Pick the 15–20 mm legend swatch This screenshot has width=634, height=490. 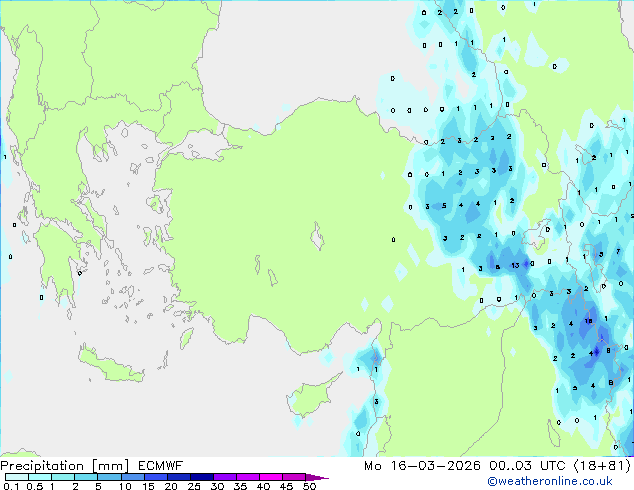coord(155,477)
